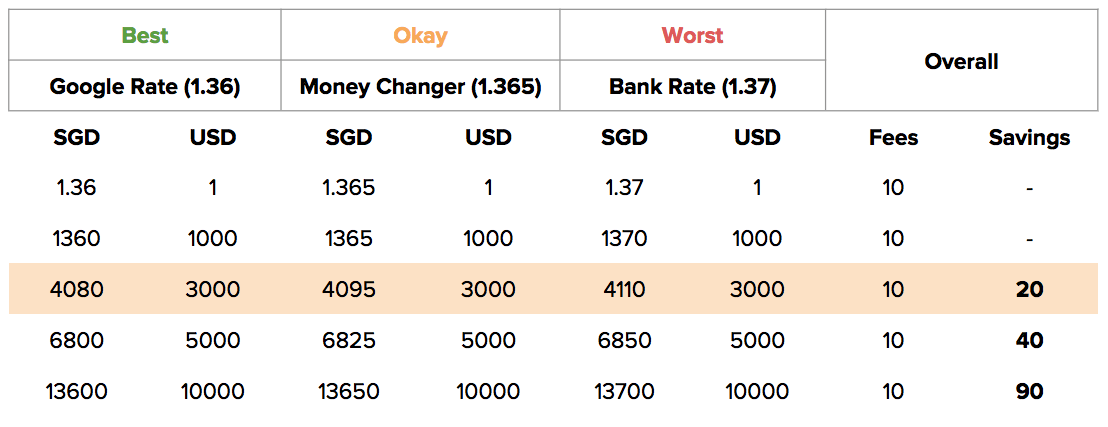The height and width of the screenshot is (427, 1108).
Task: Select the Overall header cell
Action: tap(961, 61)
